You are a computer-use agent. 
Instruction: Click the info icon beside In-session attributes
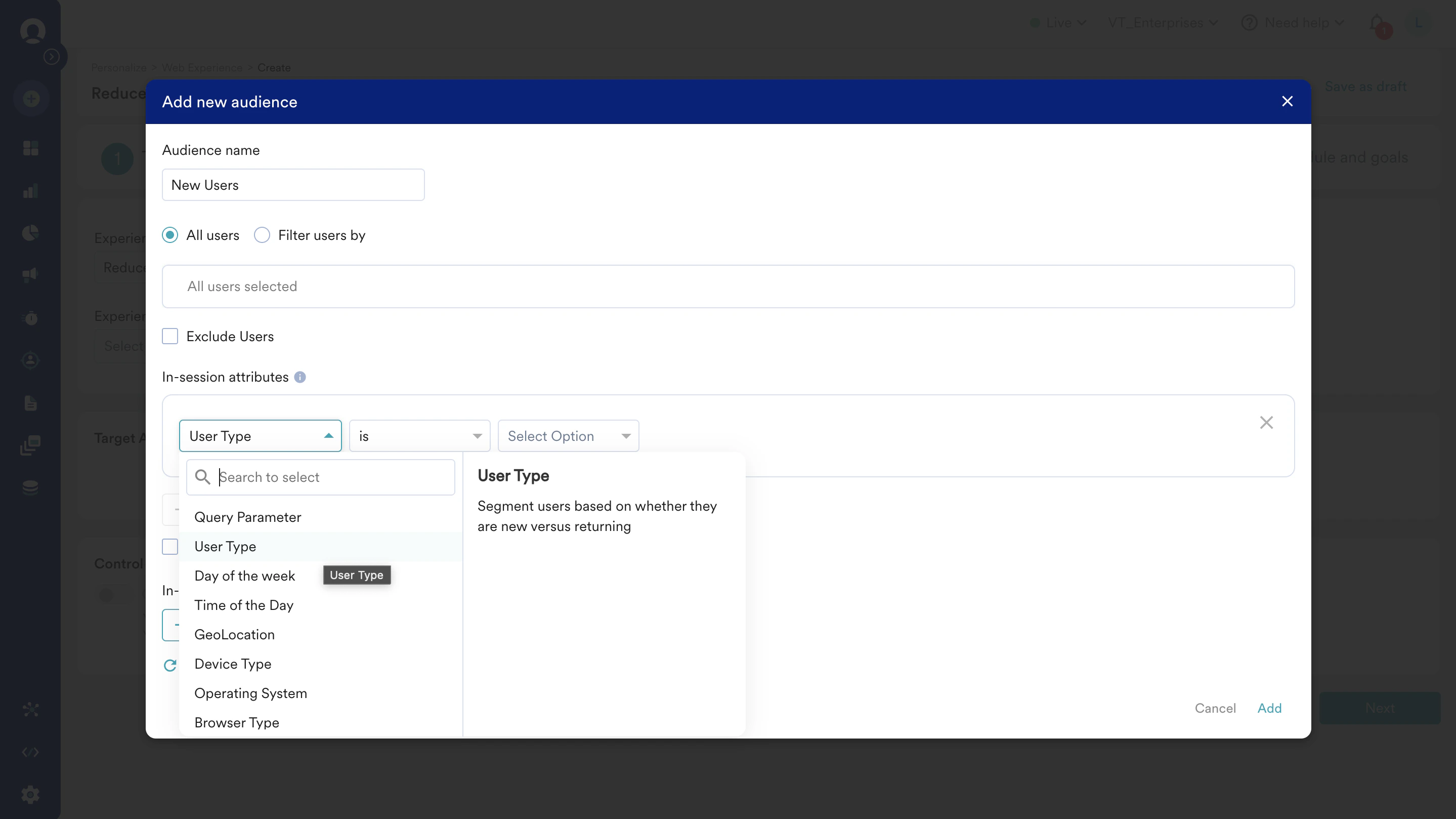(x=300, y=377)
